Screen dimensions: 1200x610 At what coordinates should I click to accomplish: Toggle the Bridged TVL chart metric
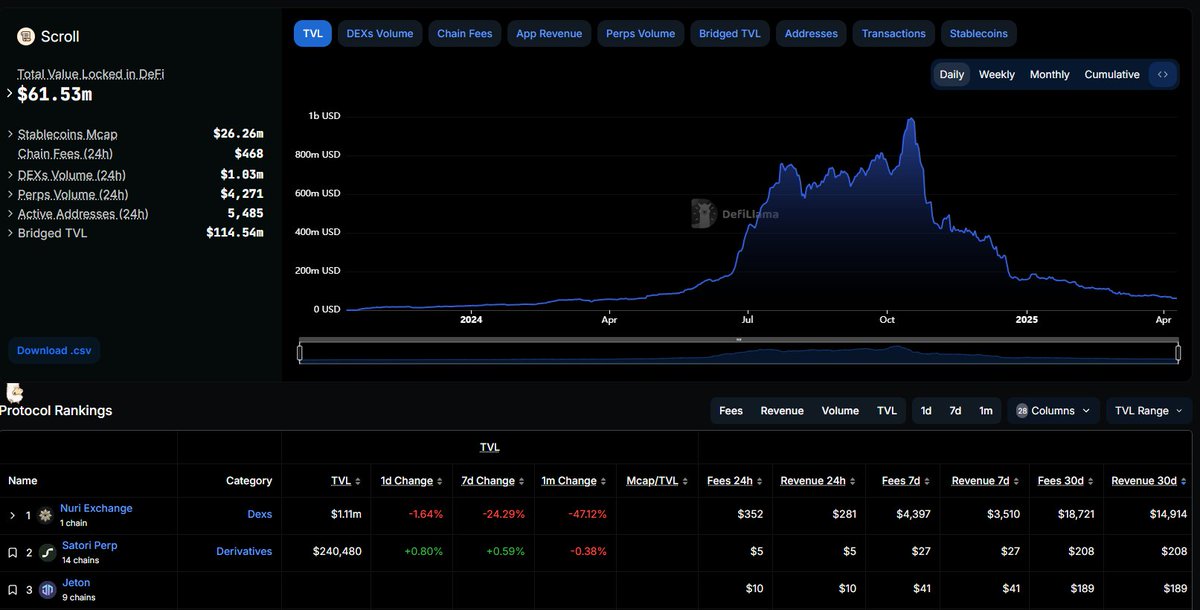[730, 33]
